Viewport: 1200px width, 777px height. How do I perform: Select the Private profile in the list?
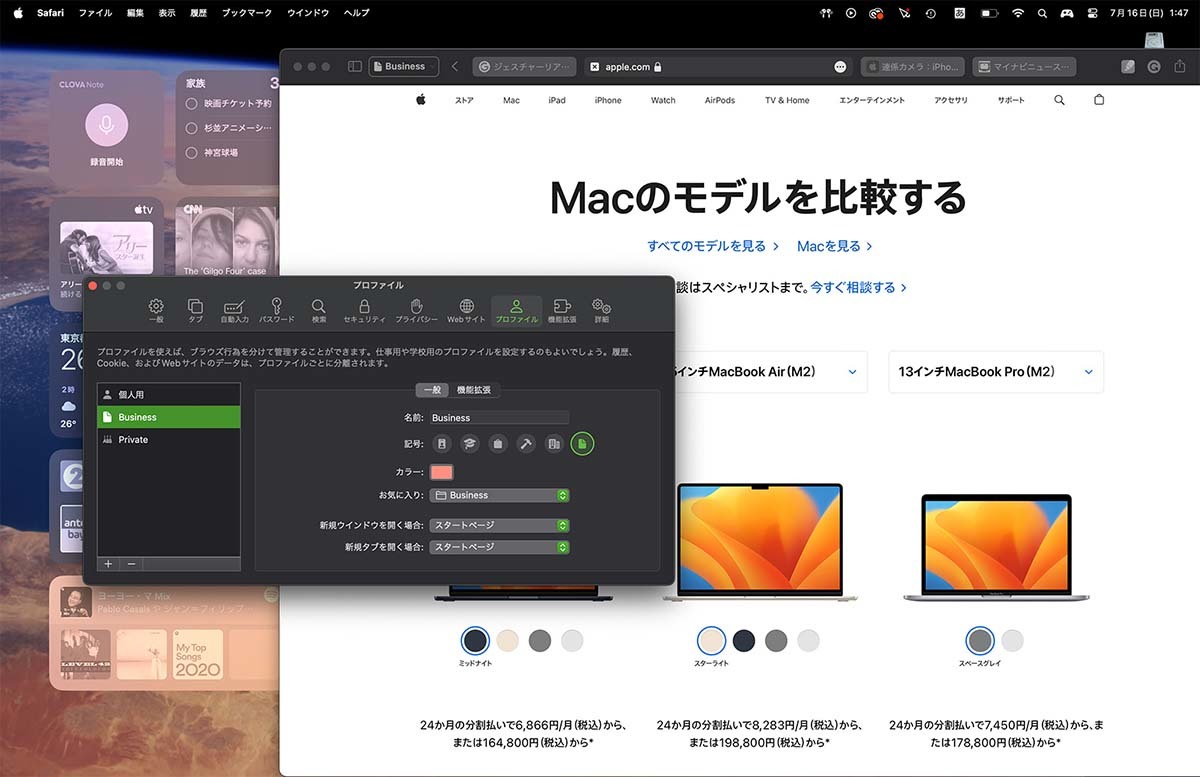click(169, 439)
